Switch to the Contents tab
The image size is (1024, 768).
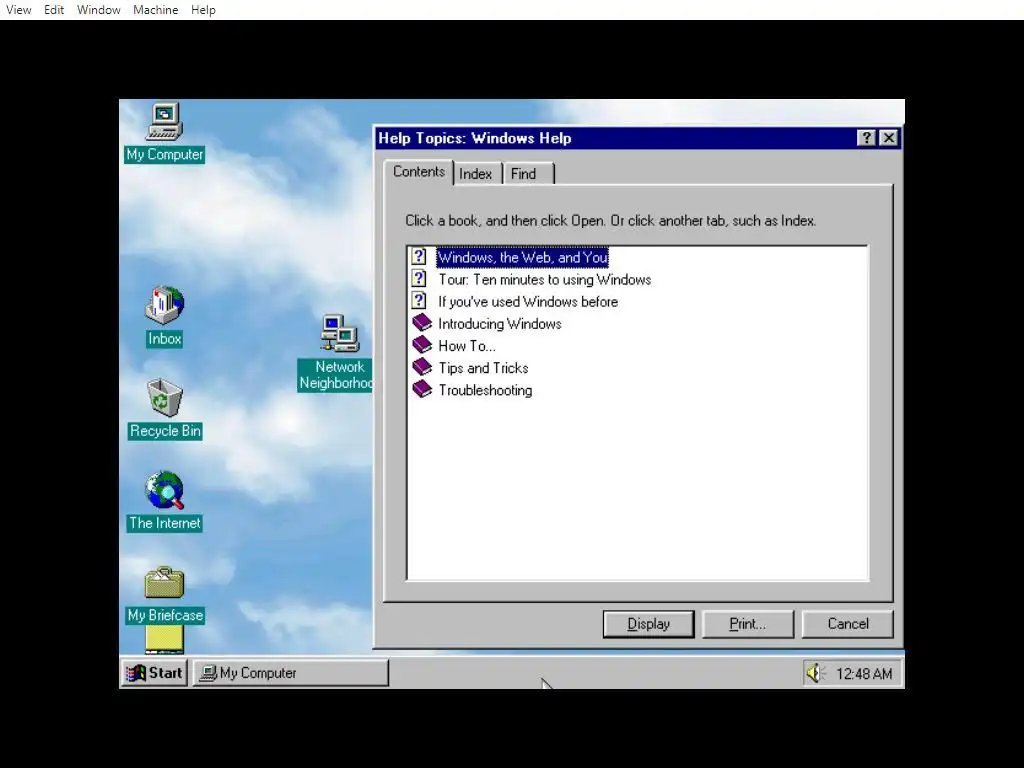[x=419, y=172]
